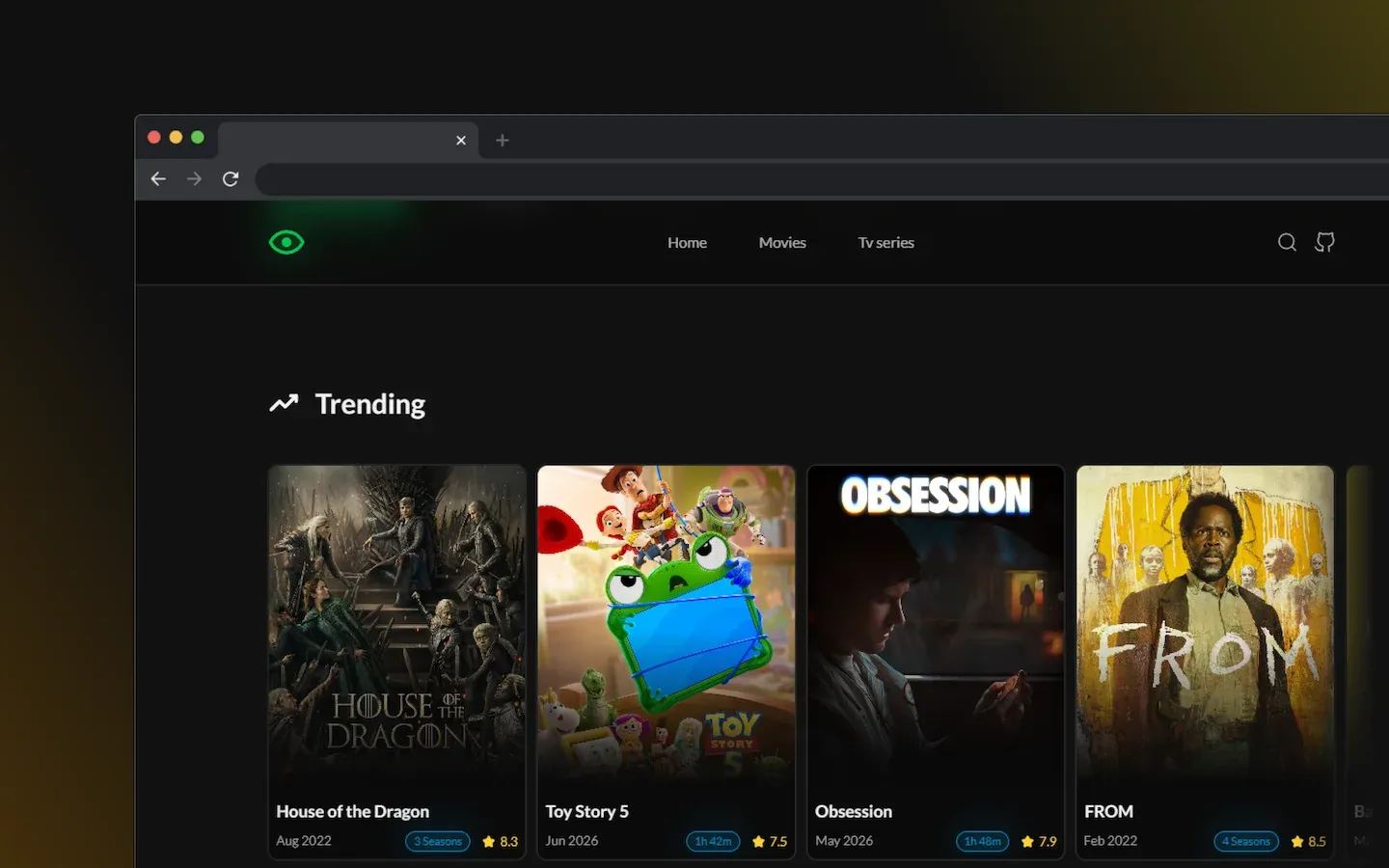
Task: Open the House of the Dragon poster
Action: [397, 623]
